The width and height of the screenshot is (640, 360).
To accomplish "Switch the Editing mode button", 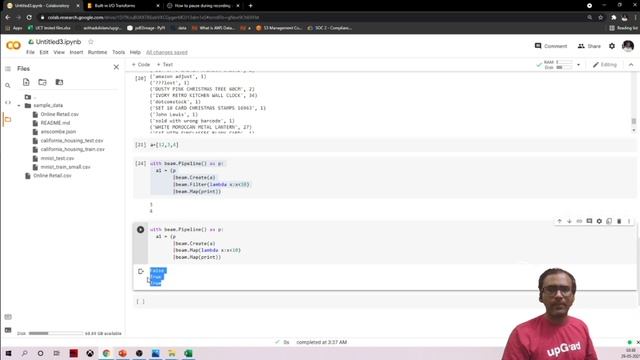I will (605, 64).
